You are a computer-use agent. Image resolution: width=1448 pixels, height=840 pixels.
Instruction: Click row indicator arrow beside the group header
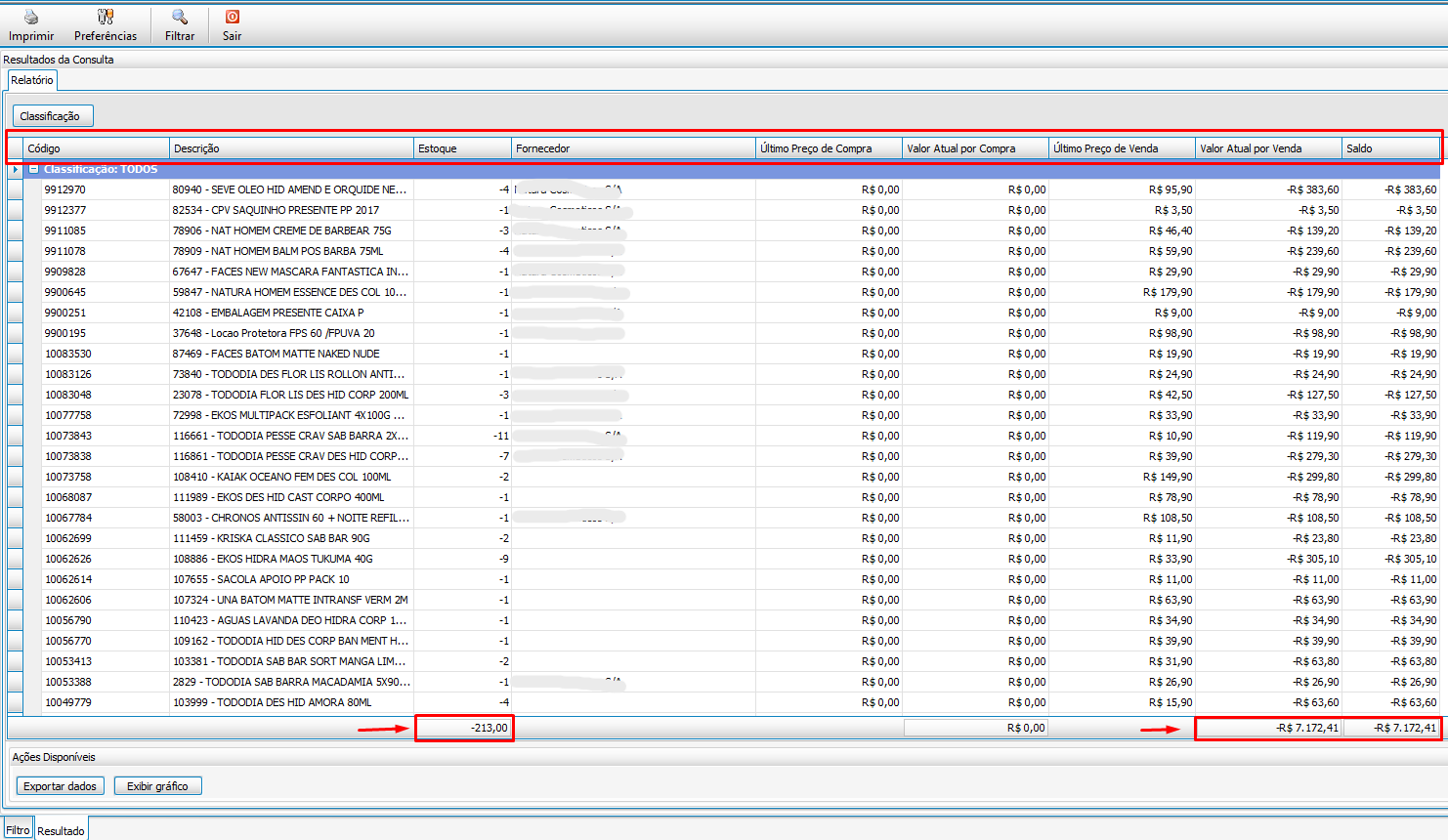[x=15, y=169]
